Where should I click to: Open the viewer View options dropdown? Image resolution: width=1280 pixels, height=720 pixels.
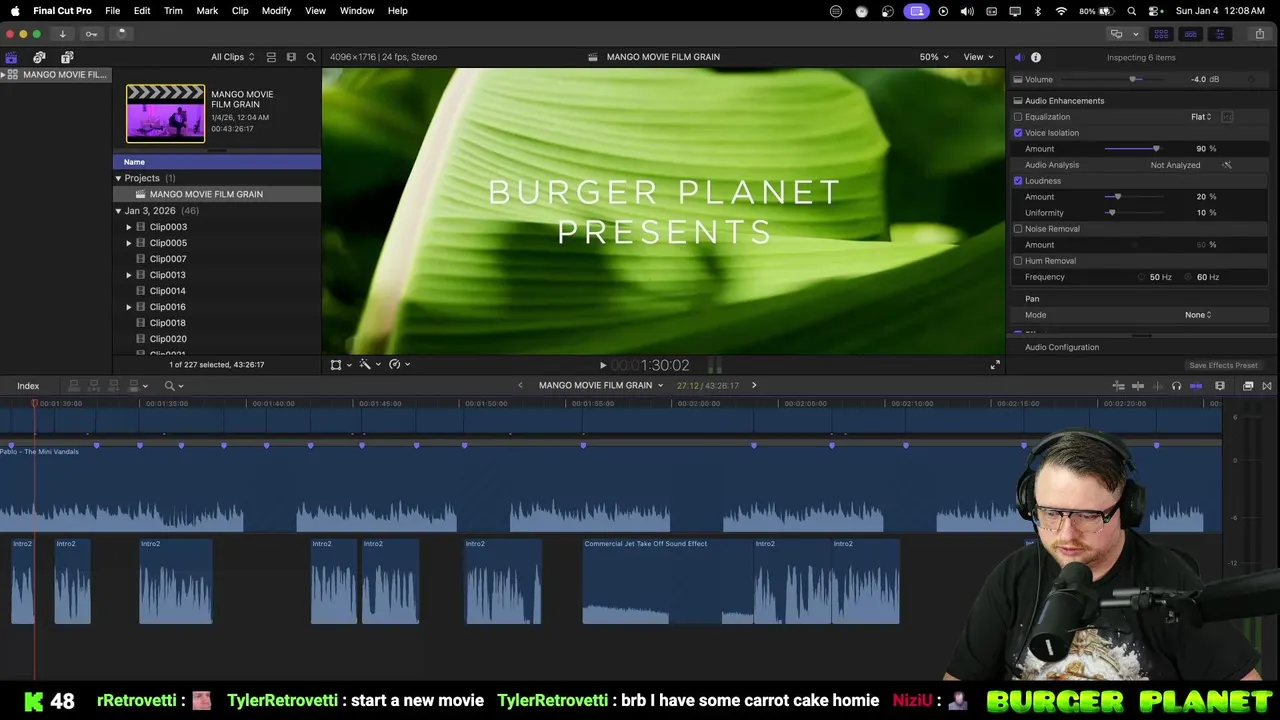(x=978, y=57)
